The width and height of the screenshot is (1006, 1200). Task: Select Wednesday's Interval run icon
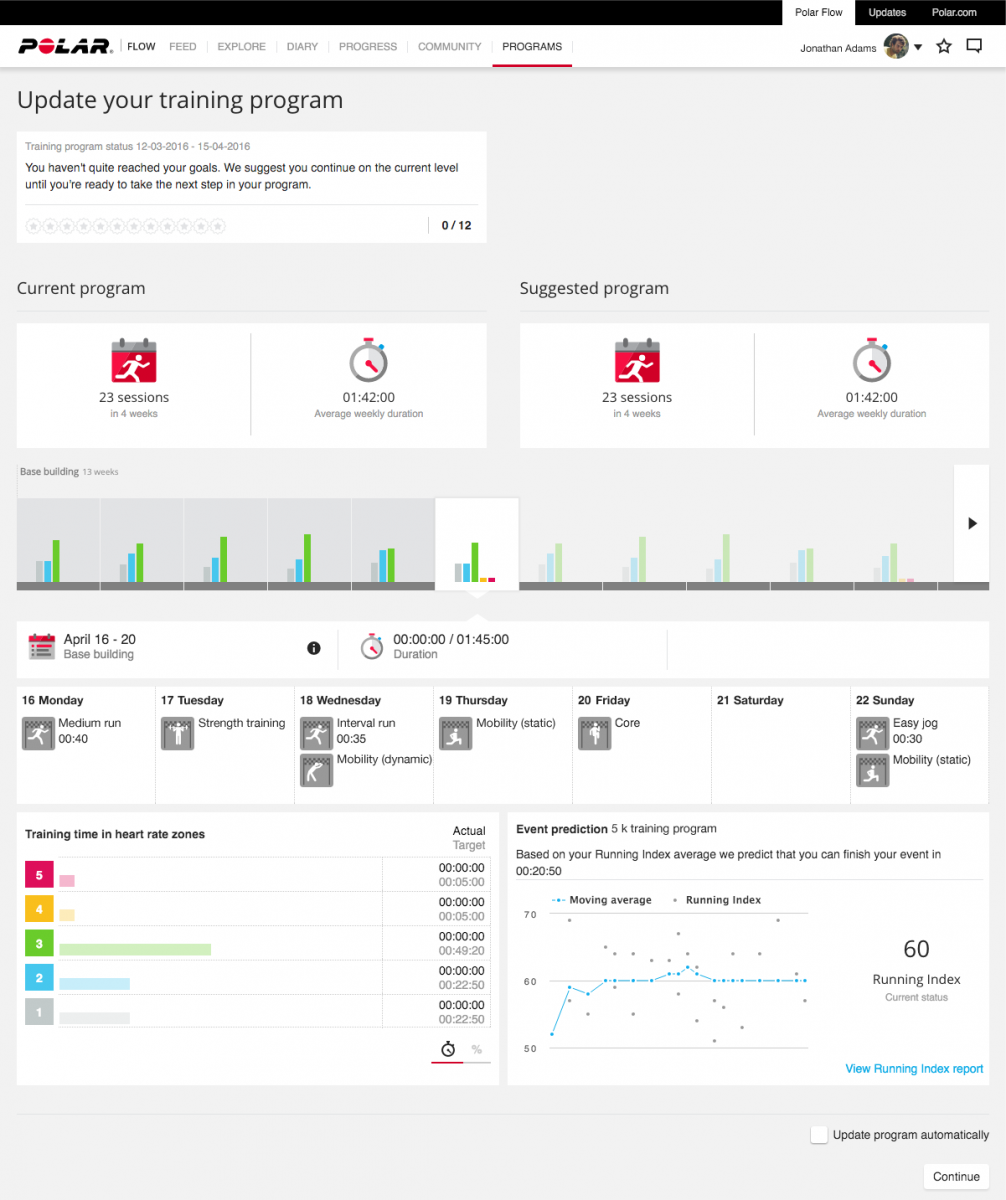coord(315,733)
